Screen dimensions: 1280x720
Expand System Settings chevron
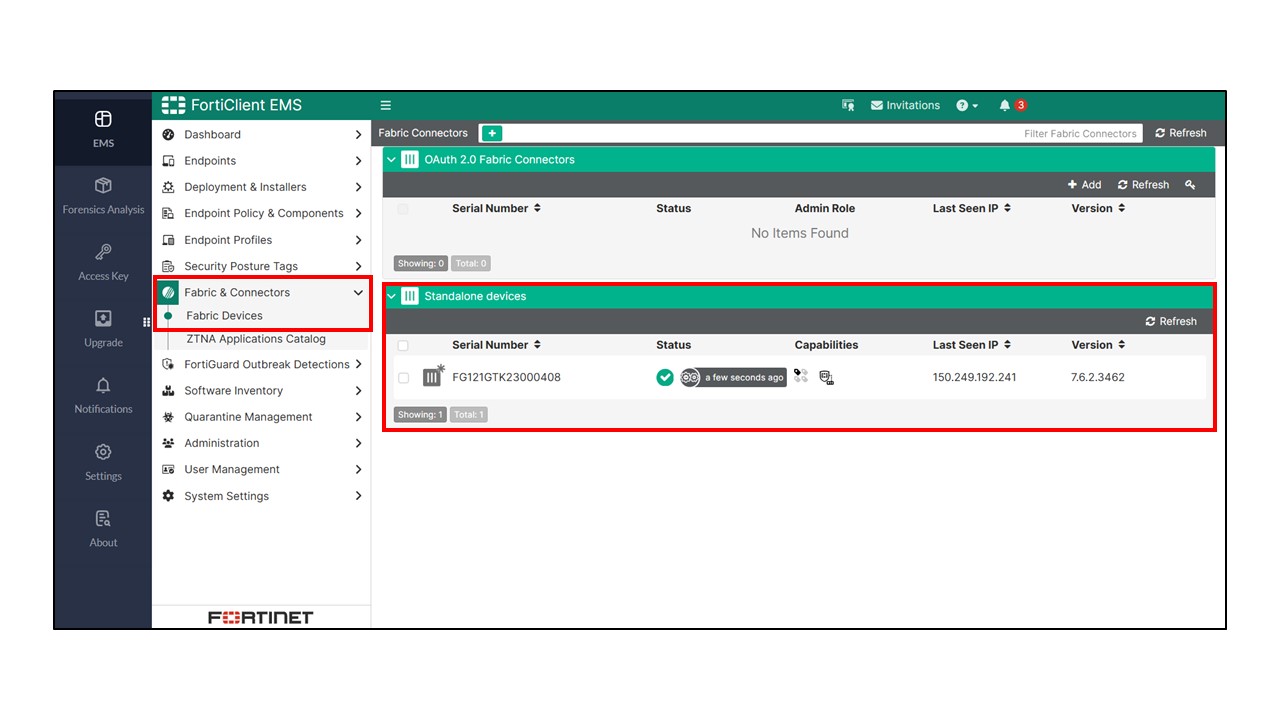[358, 496]
